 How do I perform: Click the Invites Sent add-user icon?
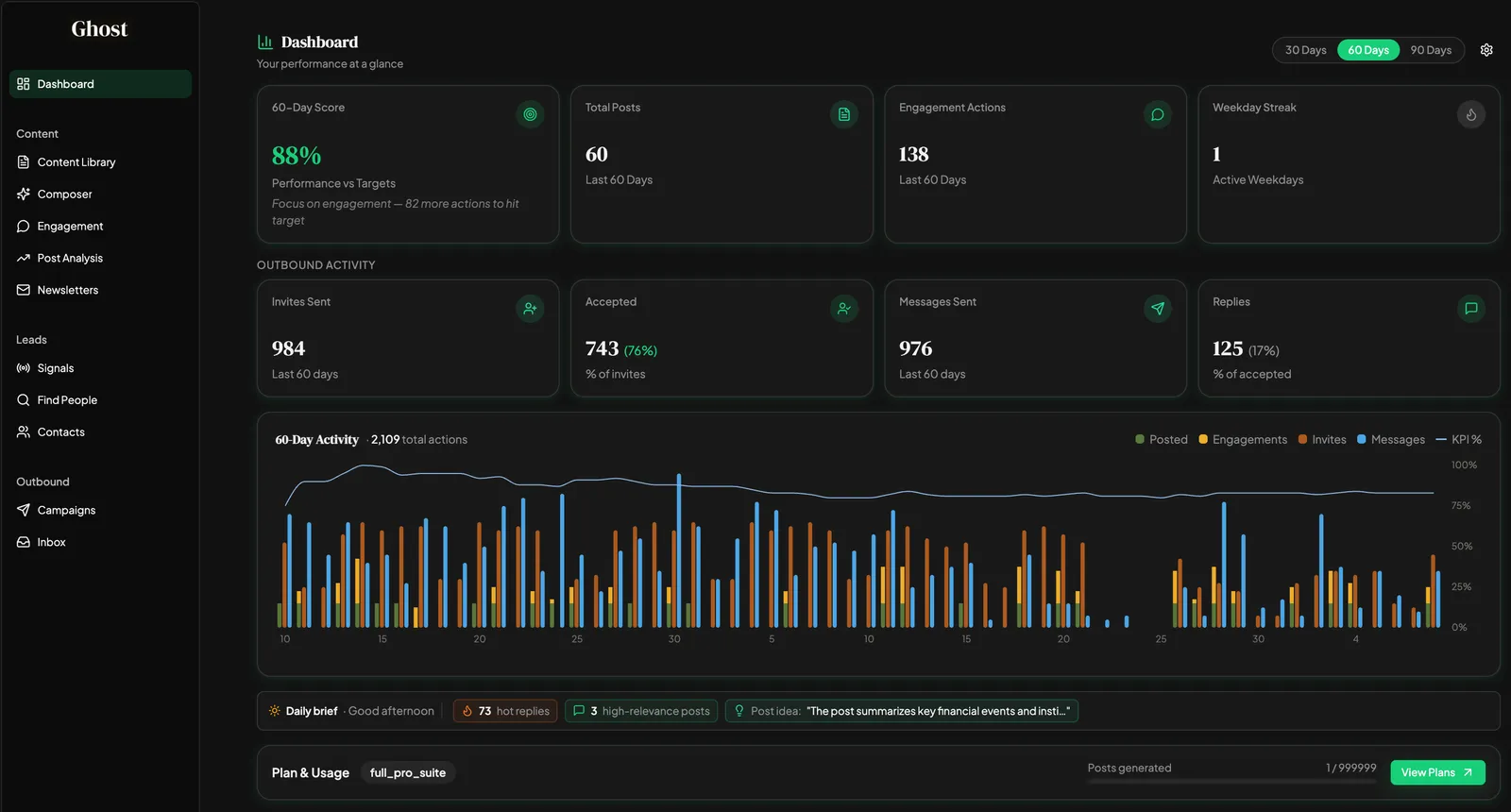pos(530,309)
